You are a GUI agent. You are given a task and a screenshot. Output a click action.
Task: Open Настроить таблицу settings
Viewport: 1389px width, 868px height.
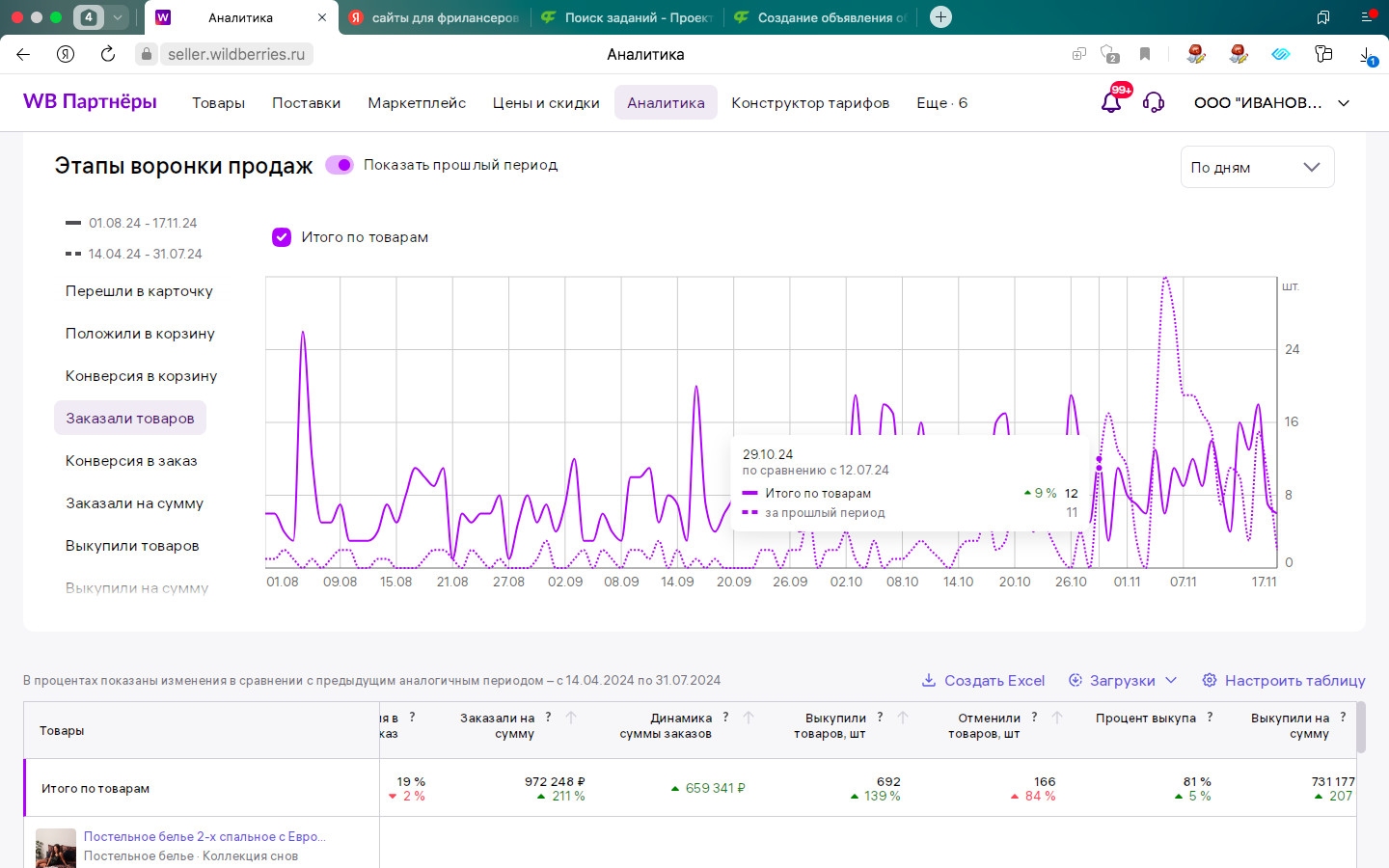pos(1284,681)
